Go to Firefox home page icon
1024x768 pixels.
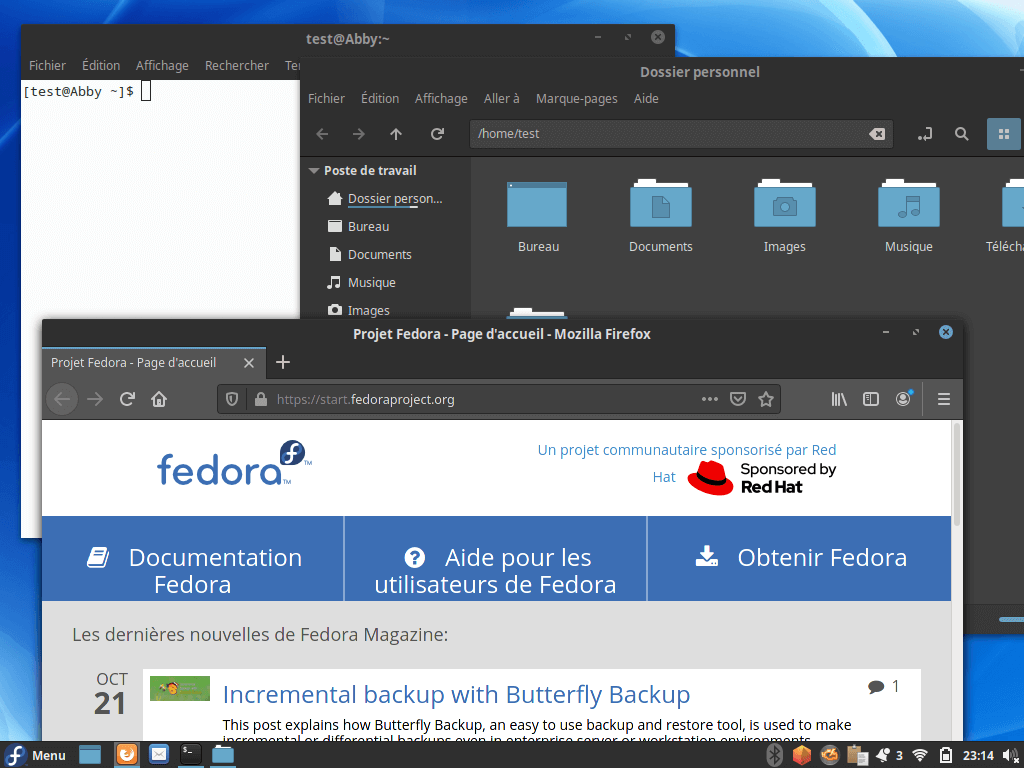pos(159,399)
